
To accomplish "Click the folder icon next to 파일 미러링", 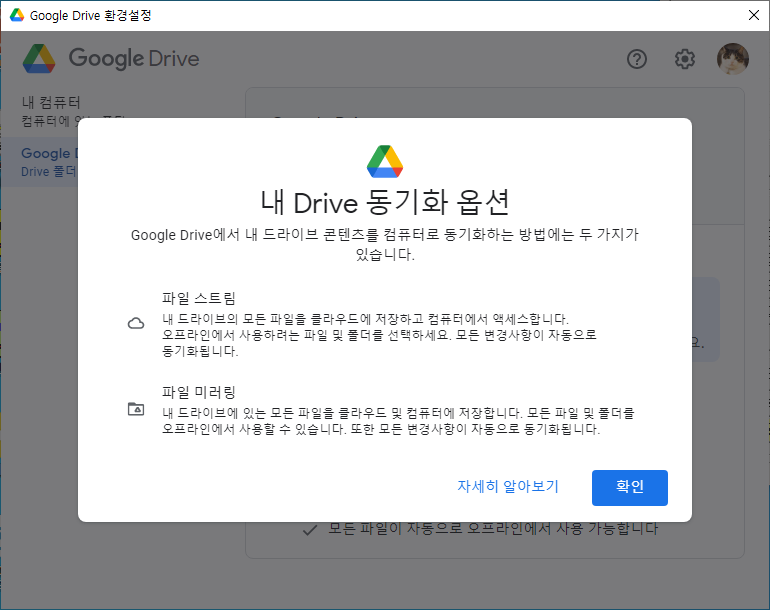I will (x=136, y=409).
